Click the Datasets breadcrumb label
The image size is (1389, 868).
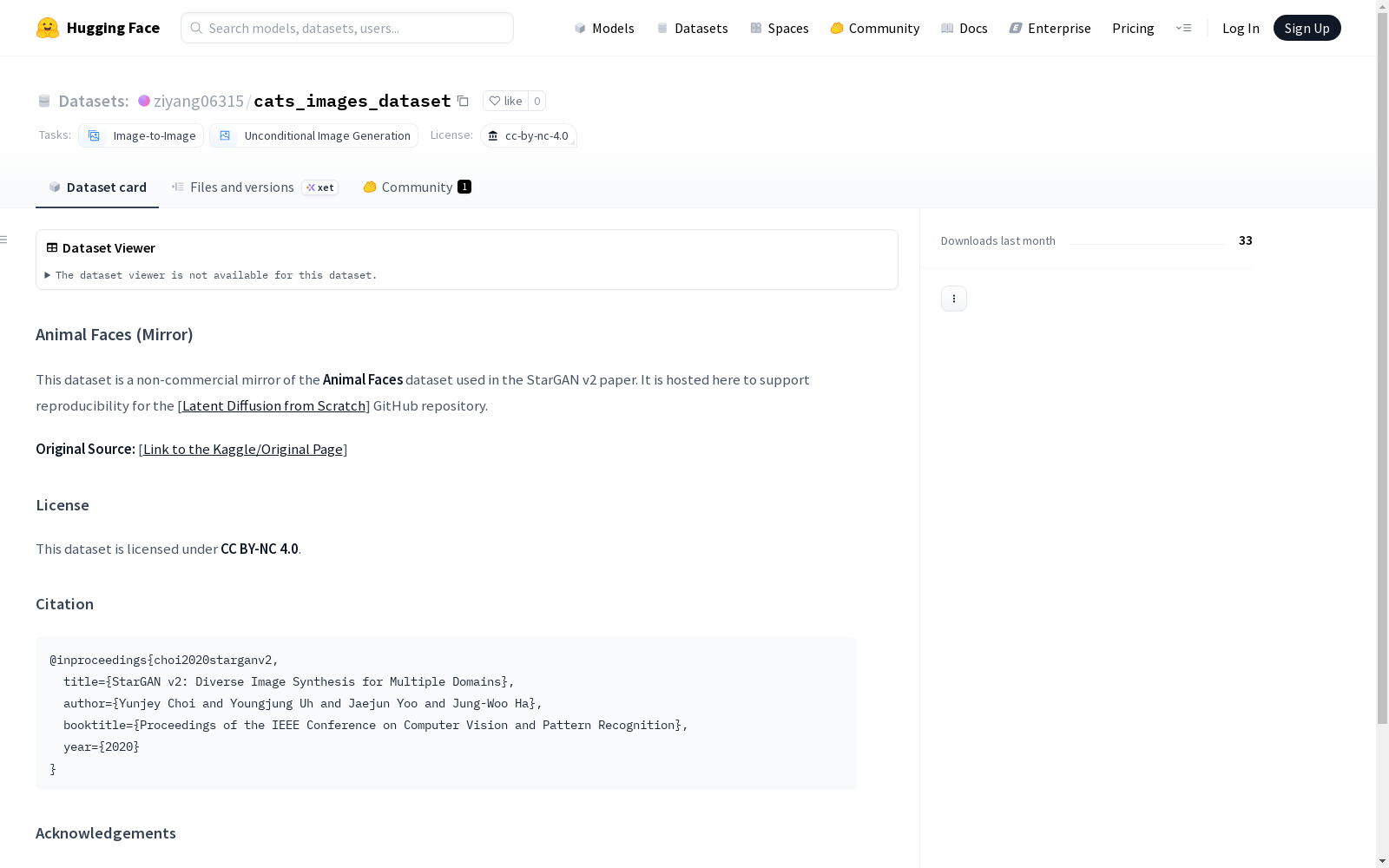94,102
